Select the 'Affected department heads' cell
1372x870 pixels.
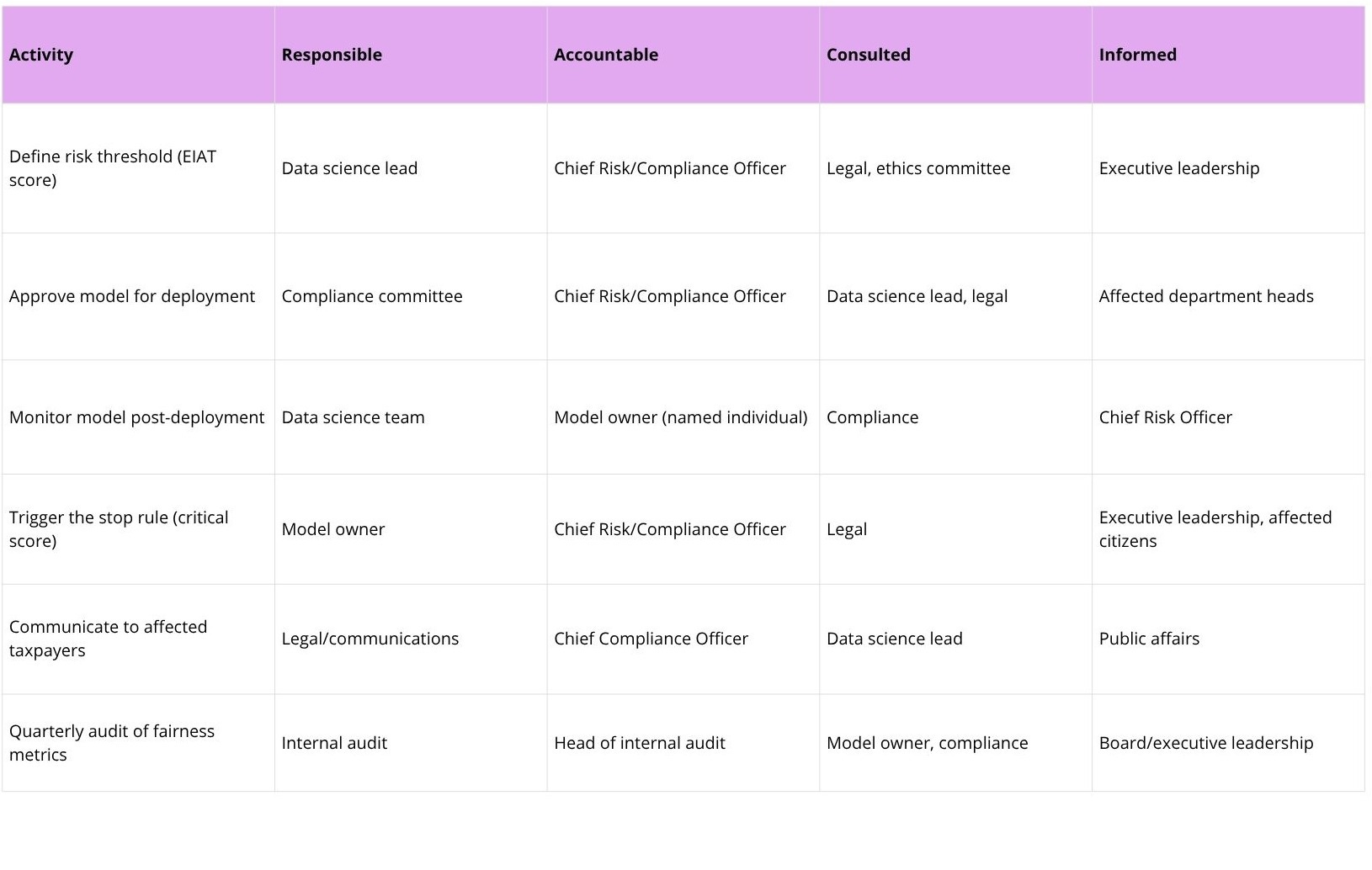click(x=1228, y=296)
